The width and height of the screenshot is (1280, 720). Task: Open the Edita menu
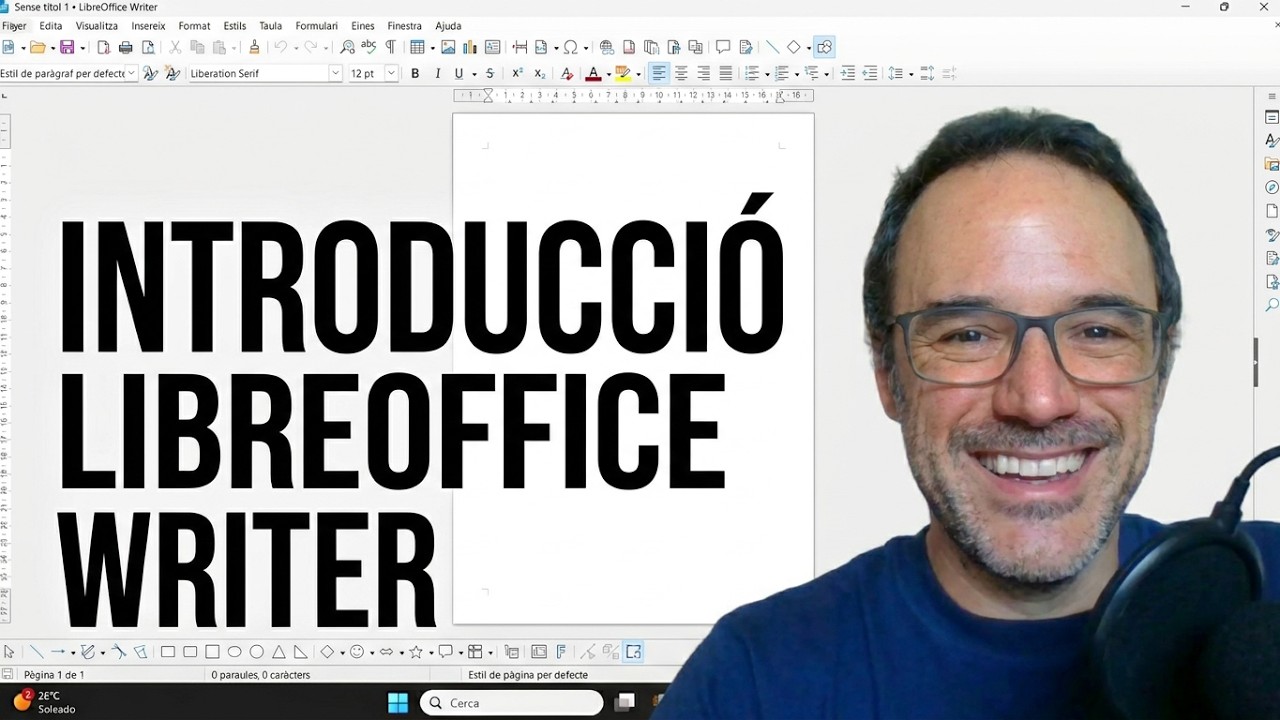coord(50,25)
